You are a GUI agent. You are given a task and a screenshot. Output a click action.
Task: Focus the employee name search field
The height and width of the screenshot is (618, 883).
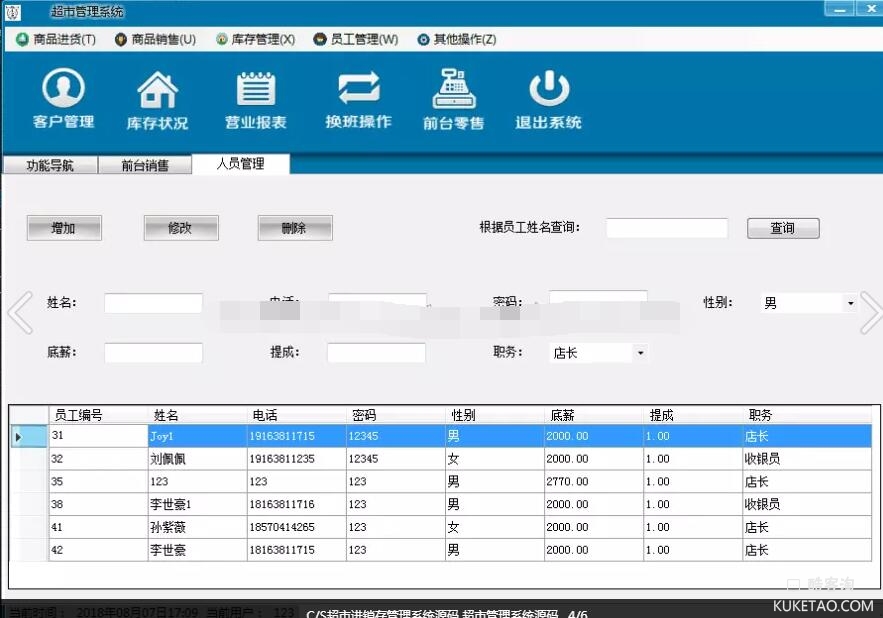pos(667,228)
